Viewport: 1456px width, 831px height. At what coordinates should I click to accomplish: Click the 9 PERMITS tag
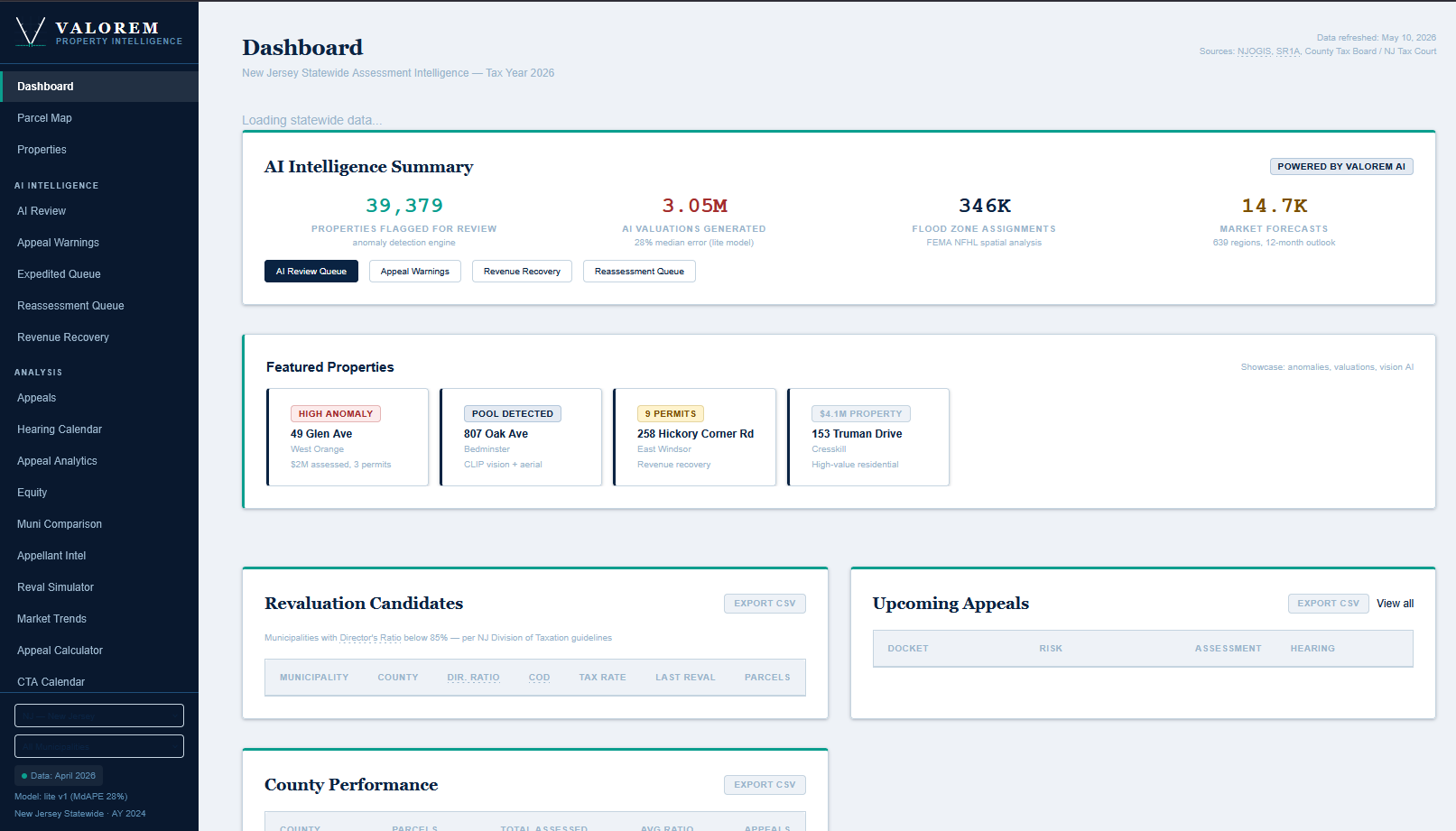(671, 414)
